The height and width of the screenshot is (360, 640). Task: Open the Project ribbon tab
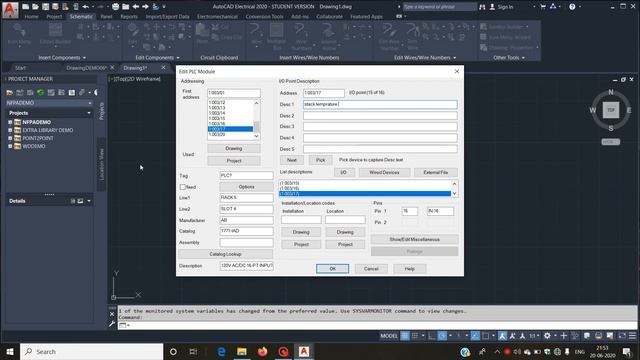coord(54,17)
